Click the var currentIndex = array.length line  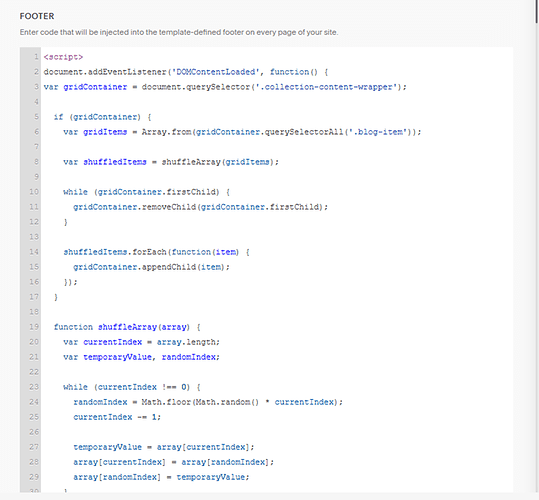pyautogui.click(x=141, y=342)
